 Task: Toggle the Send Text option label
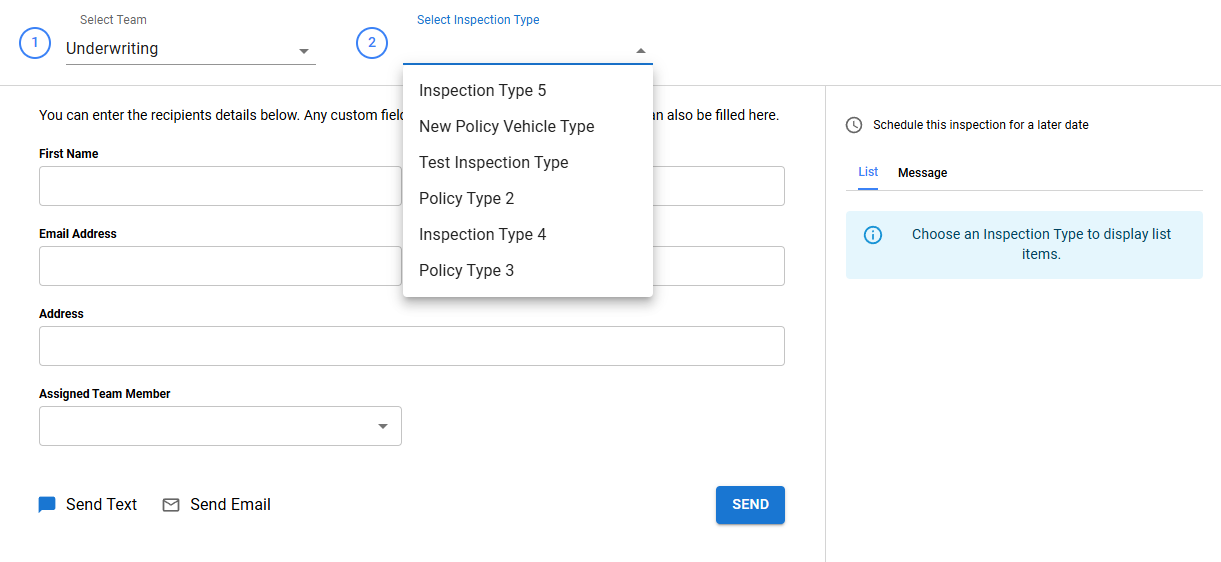tap(102, 505)
